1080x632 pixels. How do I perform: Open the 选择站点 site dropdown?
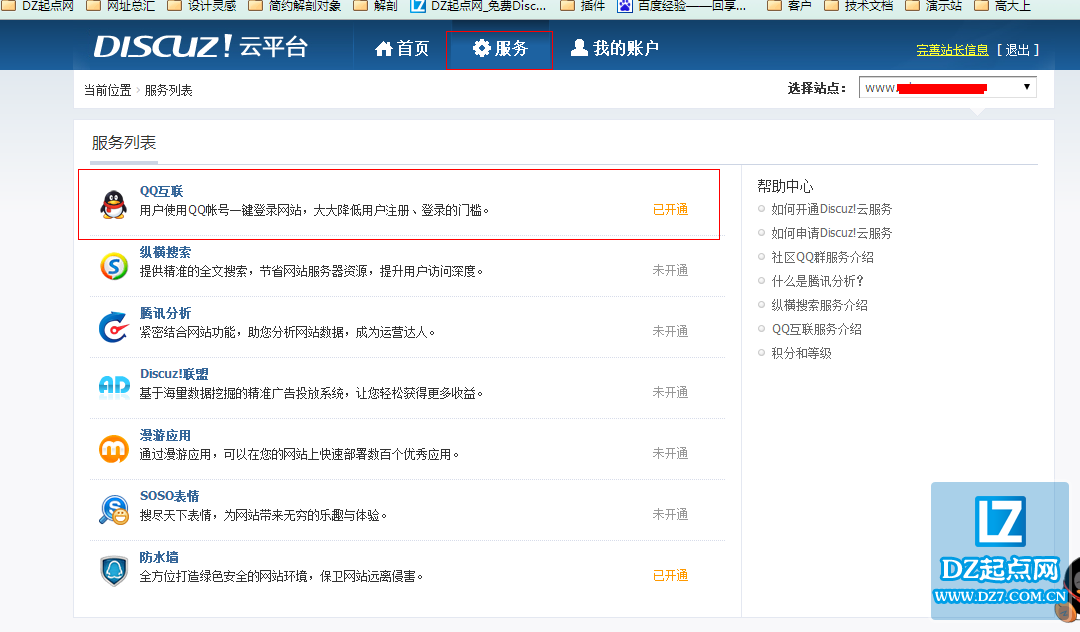tap(947, 87)
